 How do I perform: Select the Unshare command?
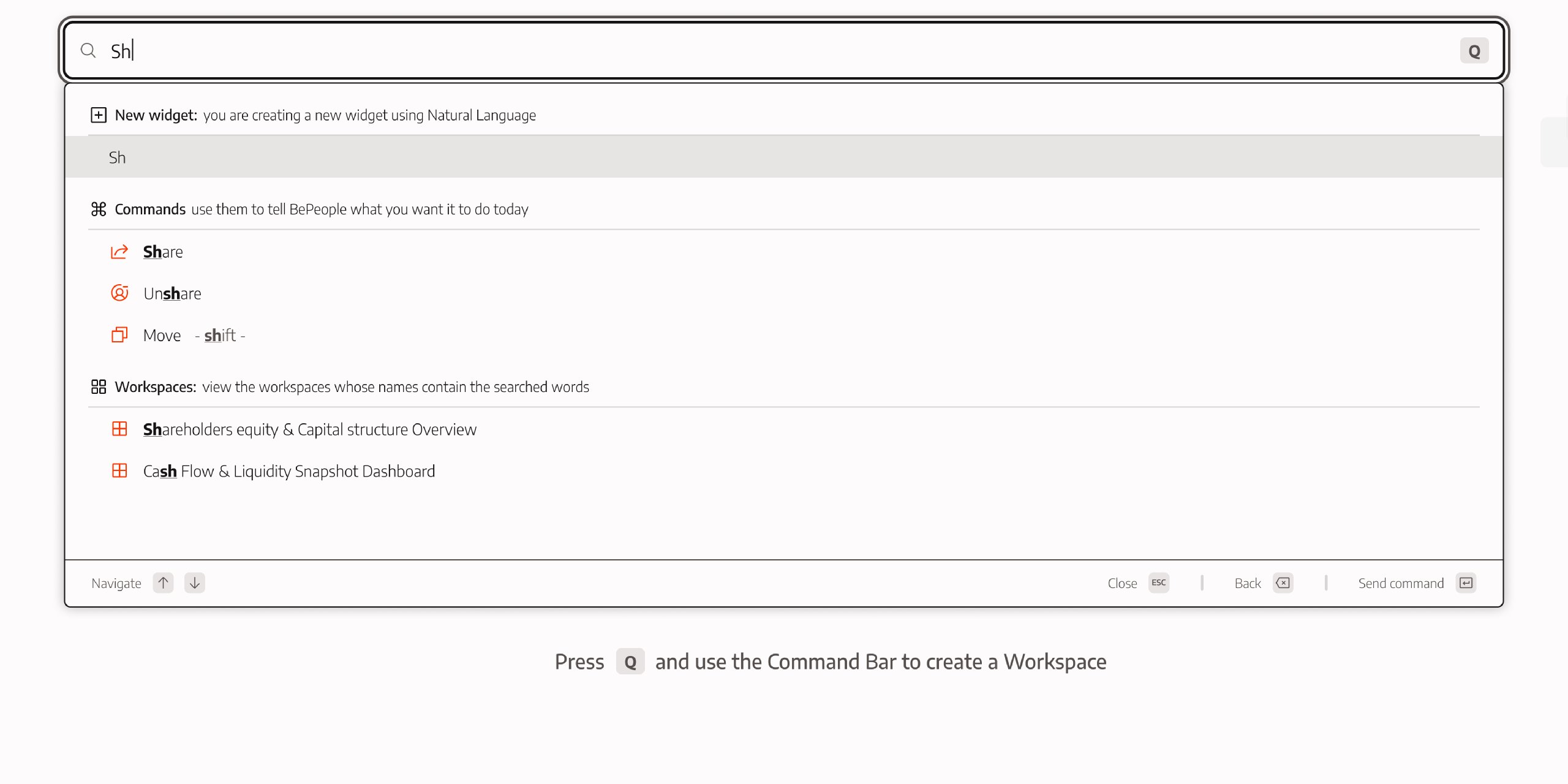pyautogui.click(x=172, y=293)
